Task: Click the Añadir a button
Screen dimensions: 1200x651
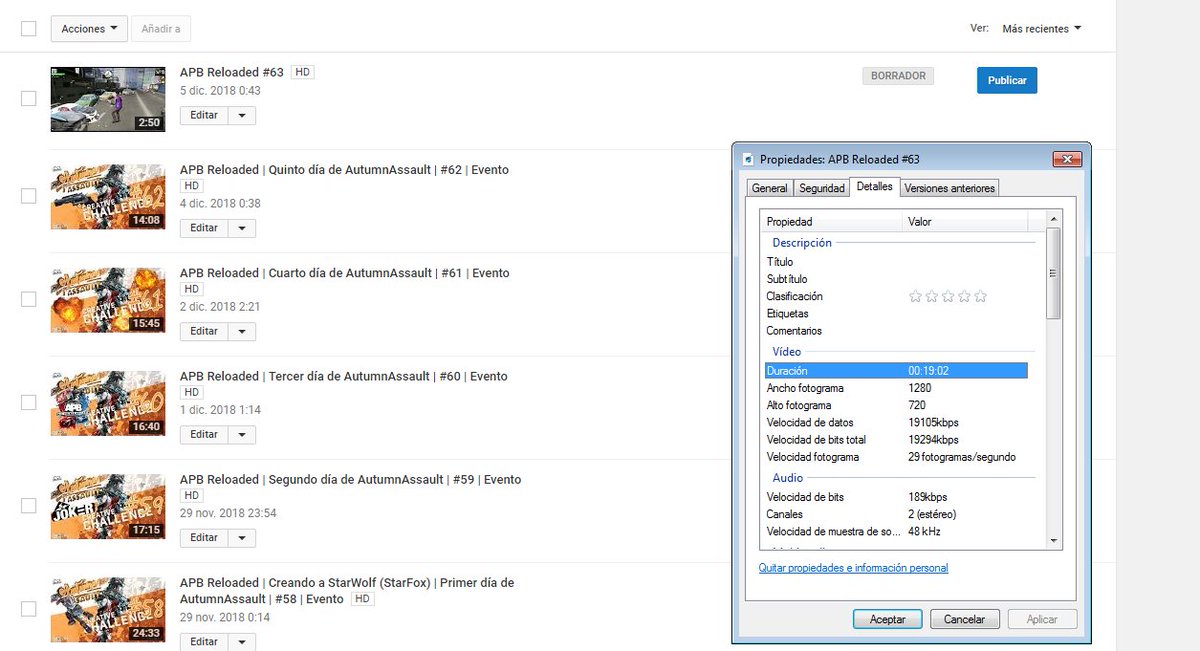Action: 161,29
